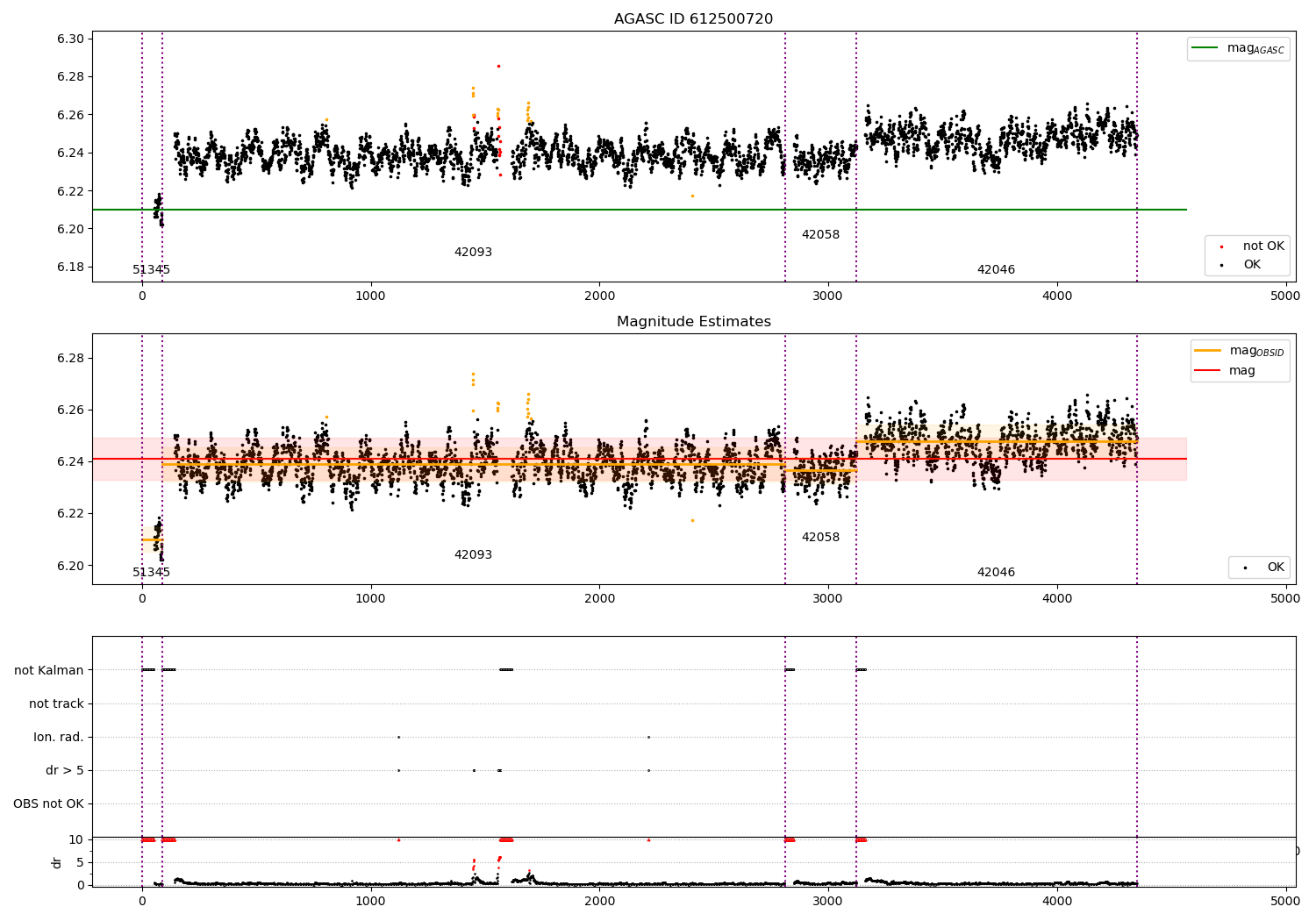Screen dimensions: 1316x921
Task: Click the "Ion. rad." axis label
Action: [59, 737]
